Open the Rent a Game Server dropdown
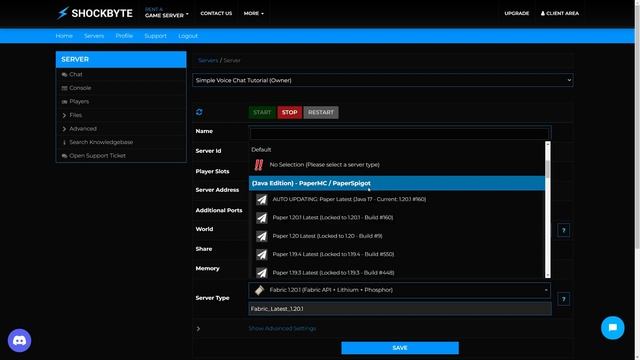640x360 pixels. tap(167, 13)
